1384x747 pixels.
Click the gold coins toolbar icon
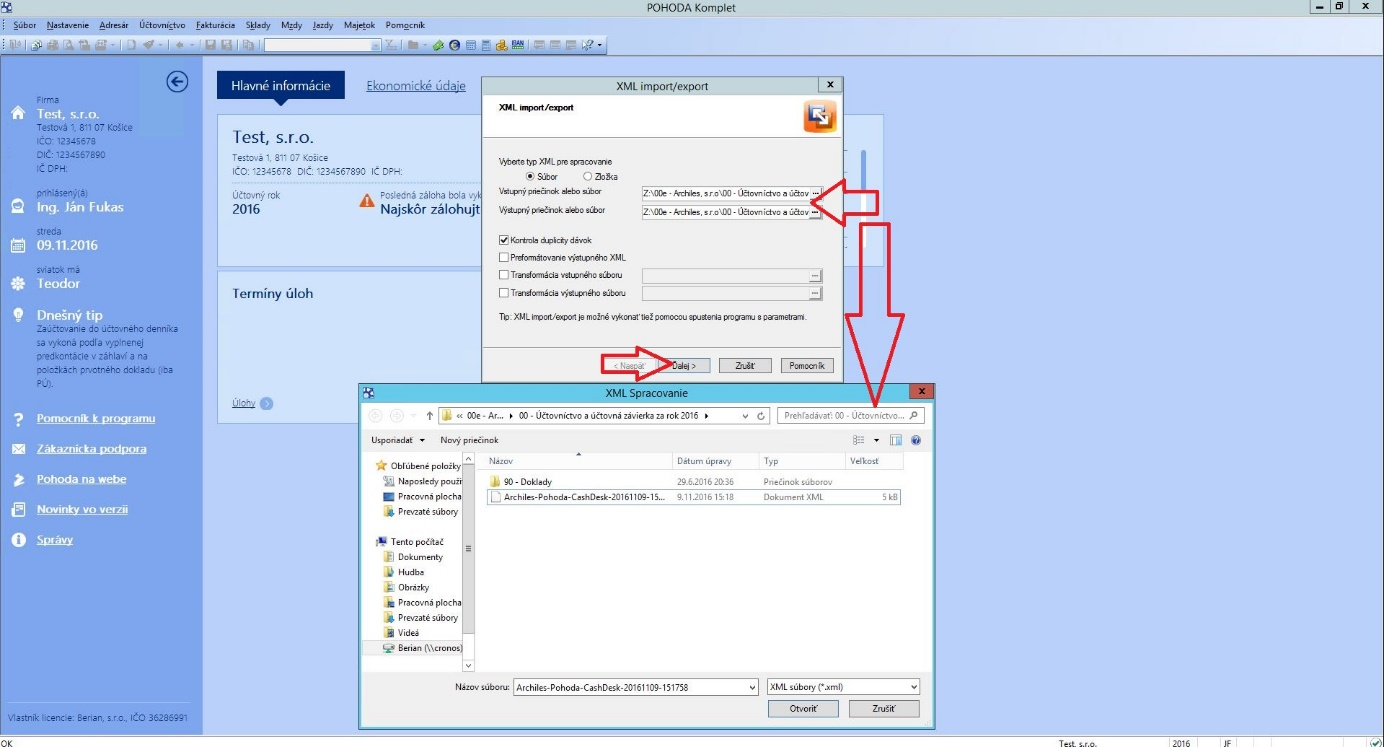coord(502,45)
